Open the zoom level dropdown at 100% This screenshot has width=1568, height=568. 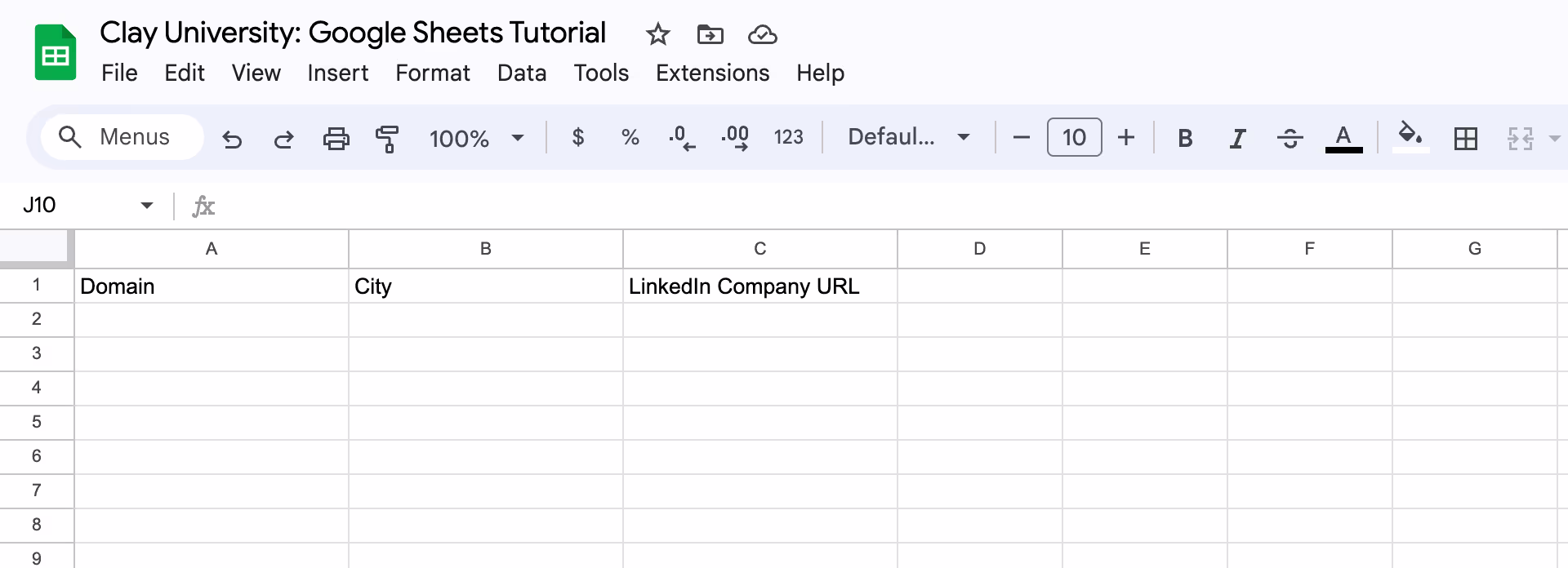[477, 138]
